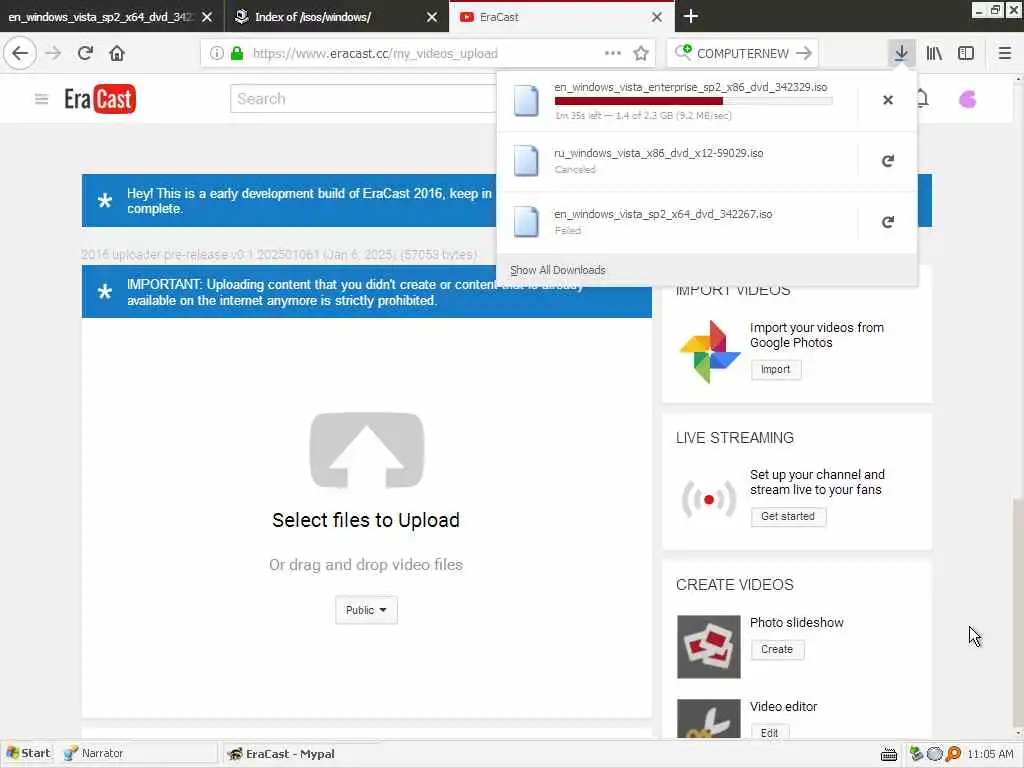Select en_windows_vista_enterprise download file icon
The height and width of the screenshot is (768, 1024).
[x=526, y=101]
